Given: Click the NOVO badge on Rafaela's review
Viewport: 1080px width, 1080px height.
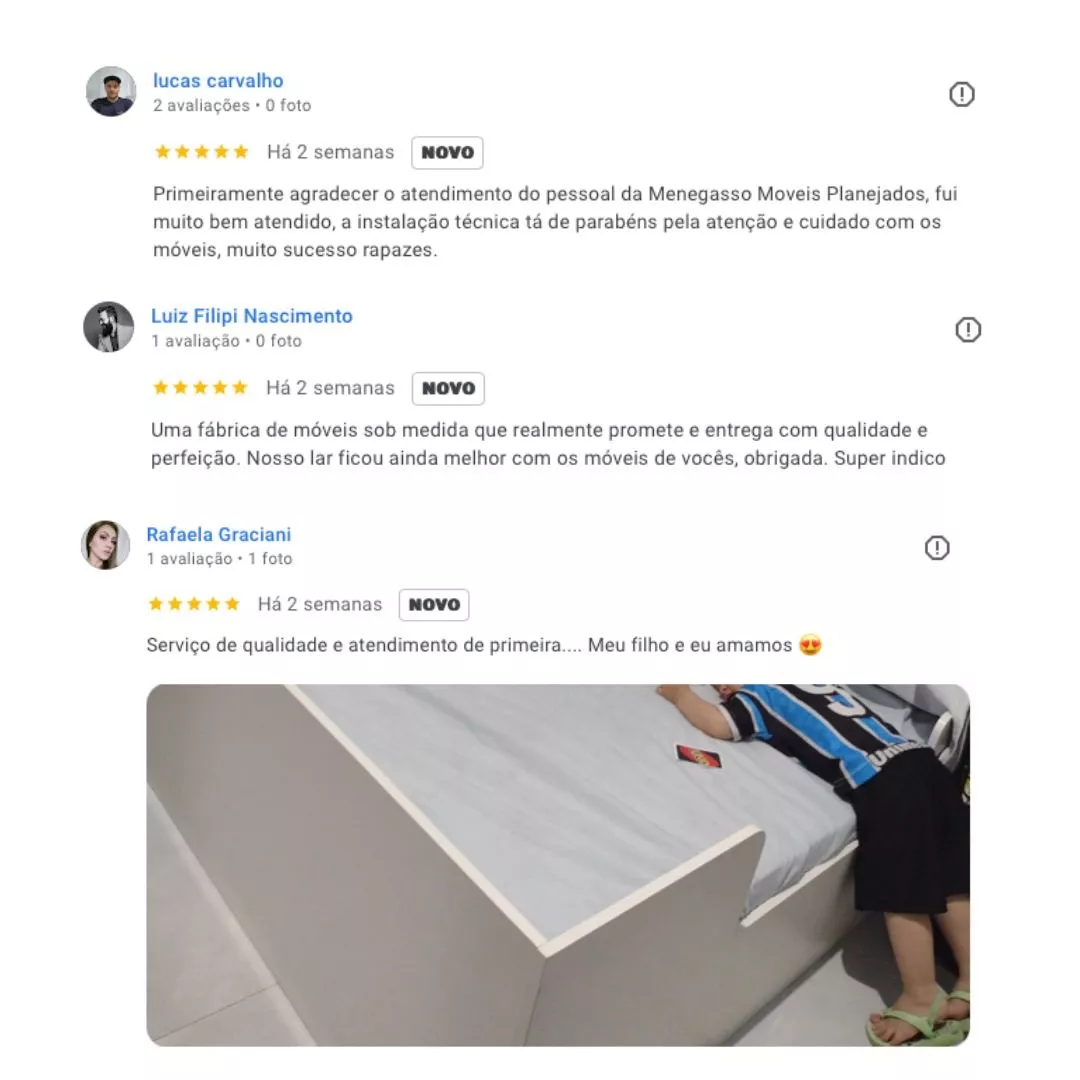Looking at the screenshot, I should point(434,605).
